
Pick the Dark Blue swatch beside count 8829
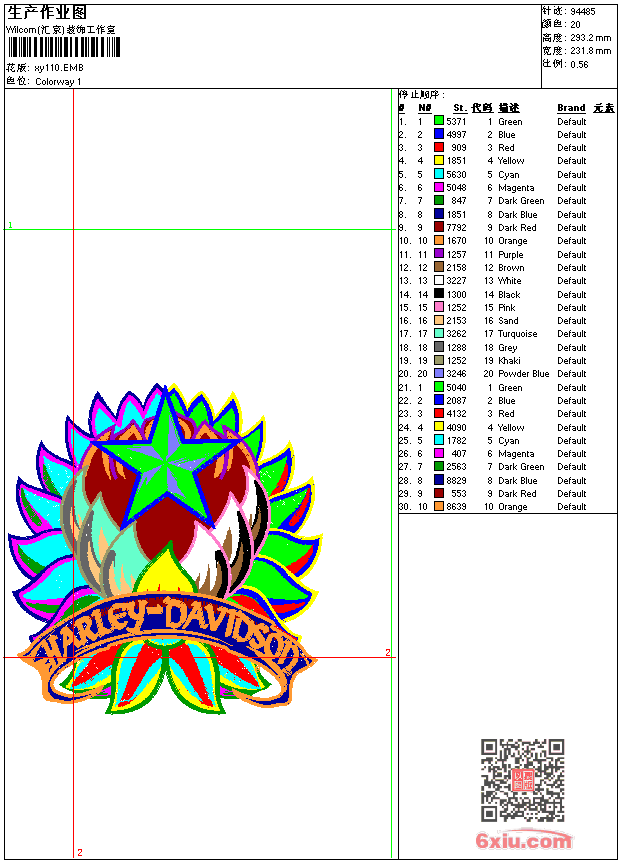[x=439, y=479]
